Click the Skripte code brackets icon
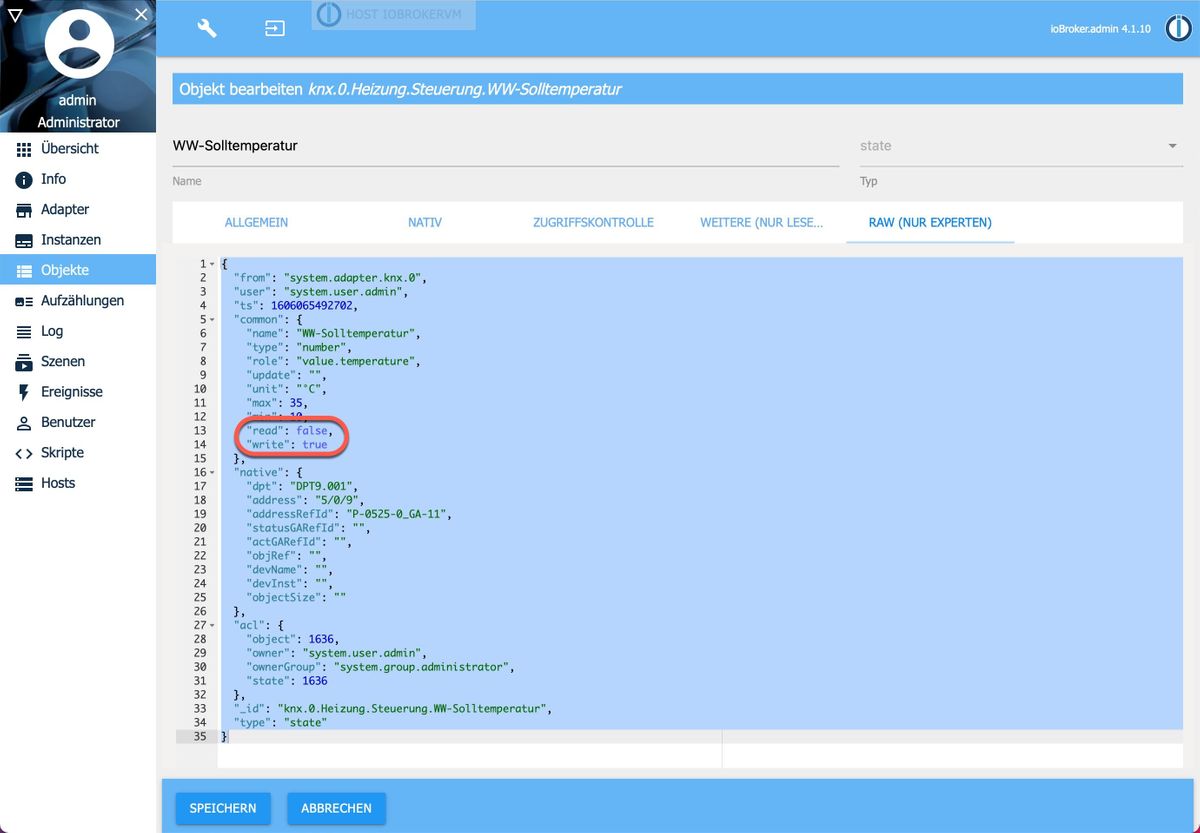This screenshot has width=1200, height=833. (x=24, y=453)
